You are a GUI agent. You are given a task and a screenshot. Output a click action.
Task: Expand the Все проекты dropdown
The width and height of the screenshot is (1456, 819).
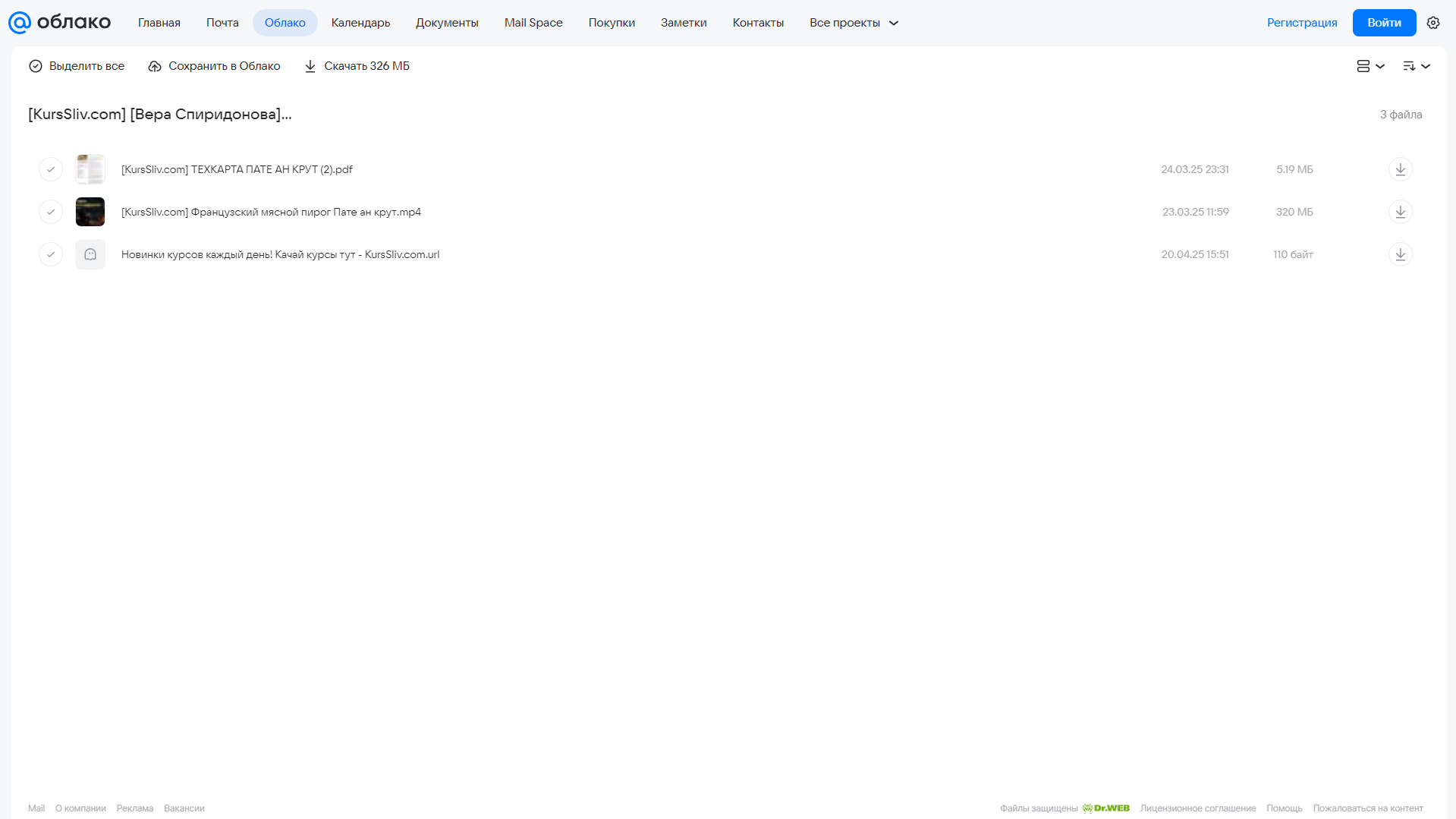pyautogui.click(x=854, y=23)
